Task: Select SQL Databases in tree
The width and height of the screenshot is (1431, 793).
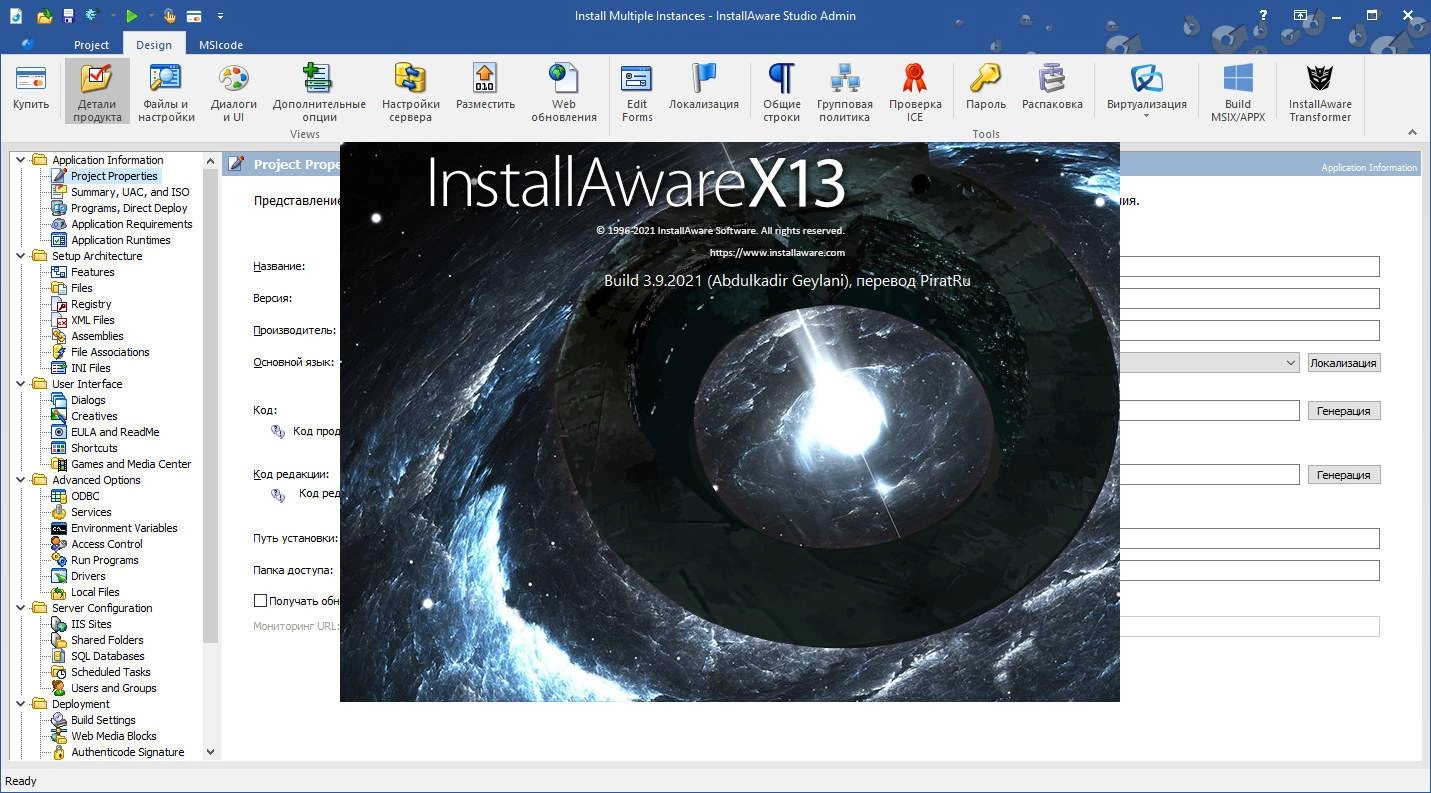Action: [x=107, y=656]
